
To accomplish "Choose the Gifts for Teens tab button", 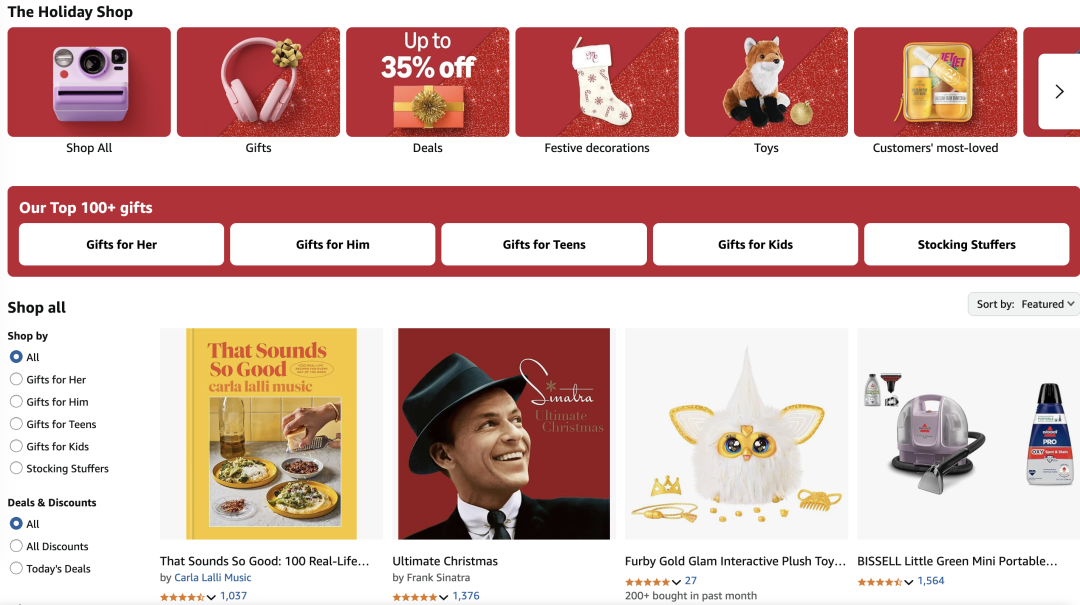I will point(544,245).
